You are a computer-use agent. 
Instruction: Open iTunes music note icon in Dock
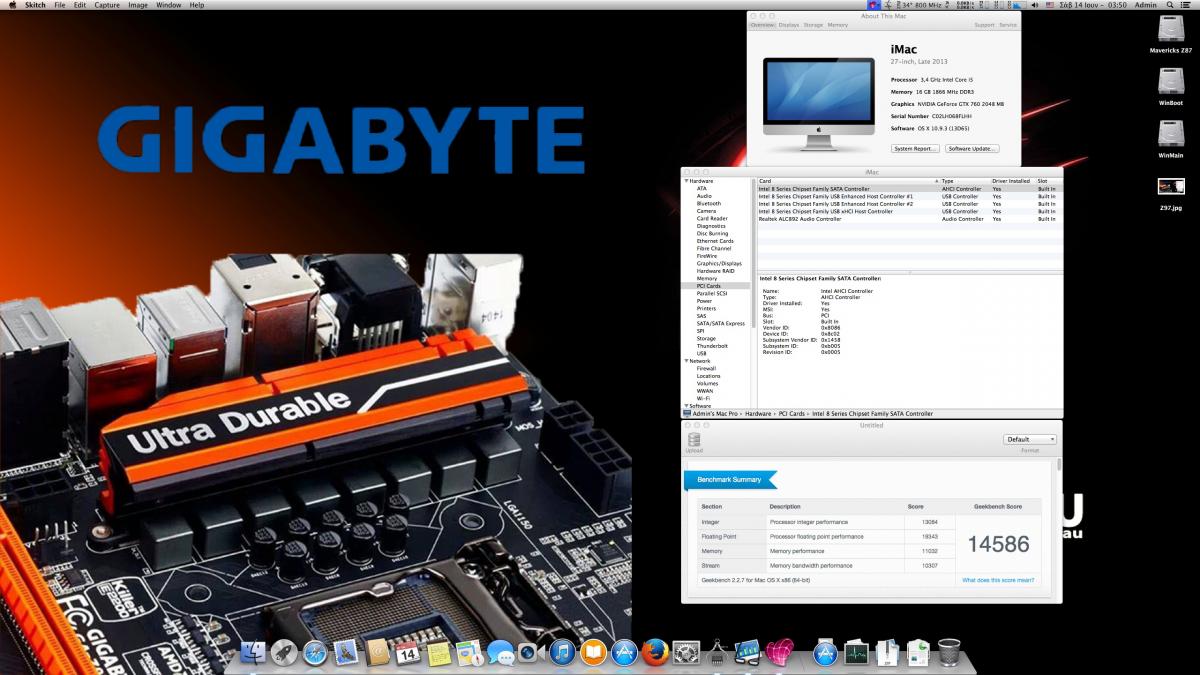tap(562, 653)
